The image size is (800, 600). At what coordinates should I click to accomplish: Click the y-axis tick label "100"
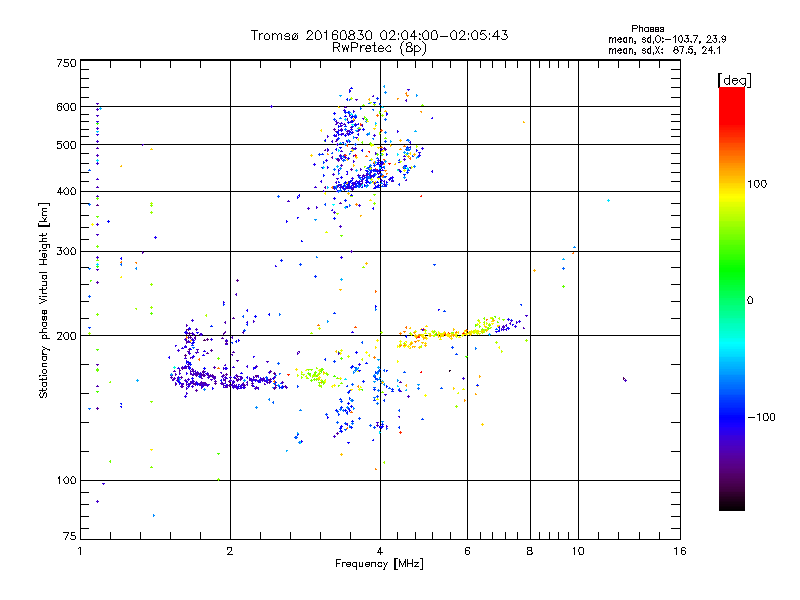(x=67, y=481)
